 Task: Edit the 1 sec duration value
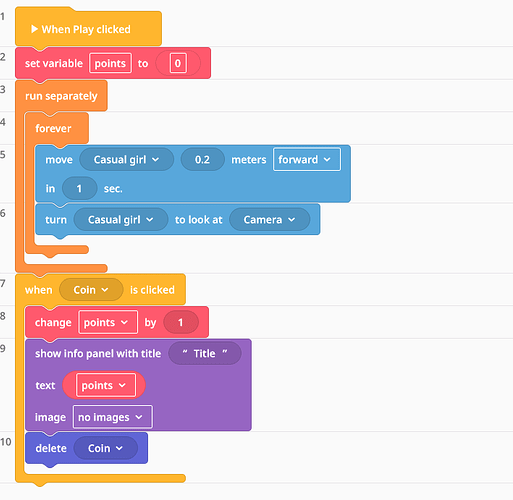coord(79,188)
